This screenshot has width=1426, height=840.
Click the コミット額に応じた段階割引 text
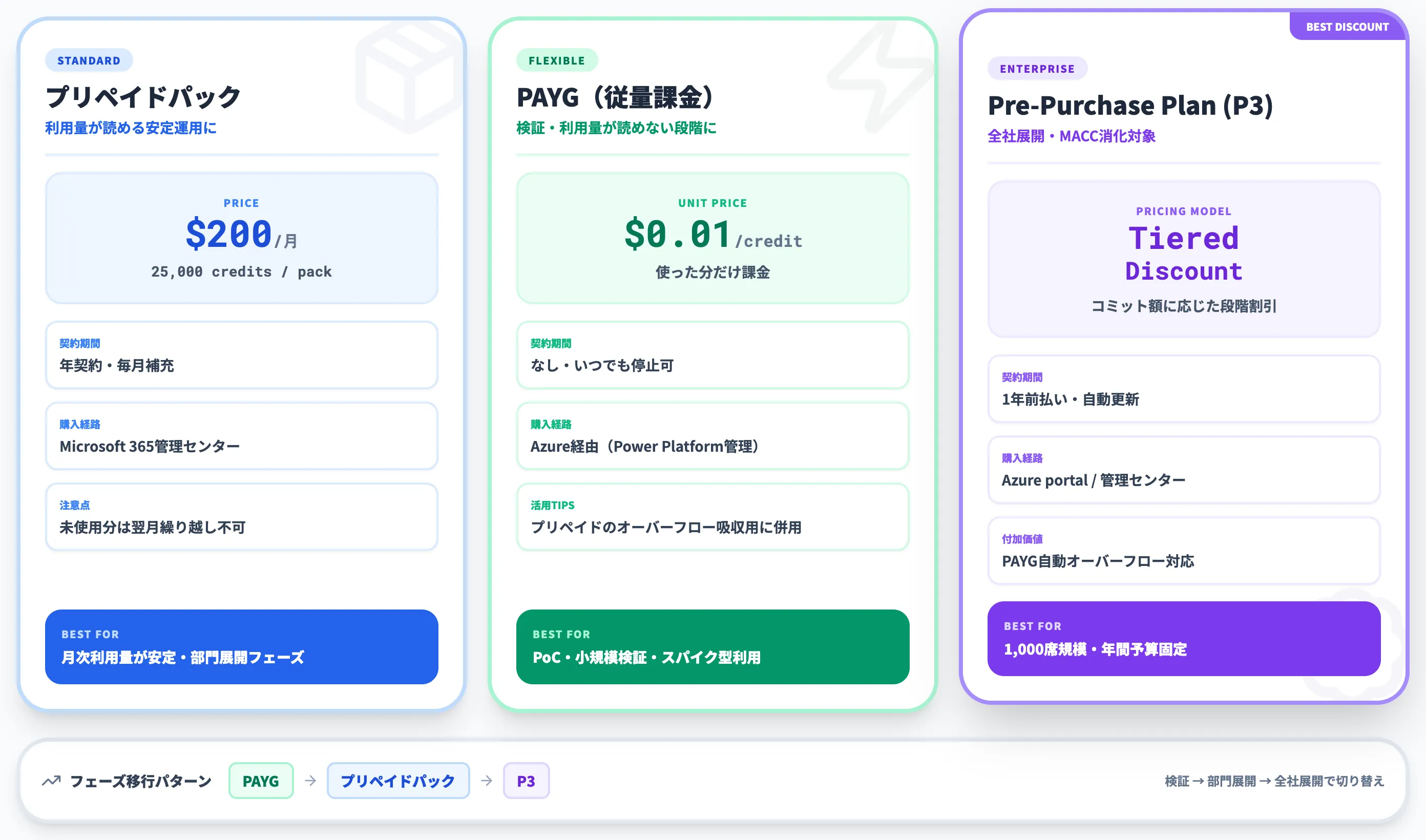click(x=1184, y=306)
